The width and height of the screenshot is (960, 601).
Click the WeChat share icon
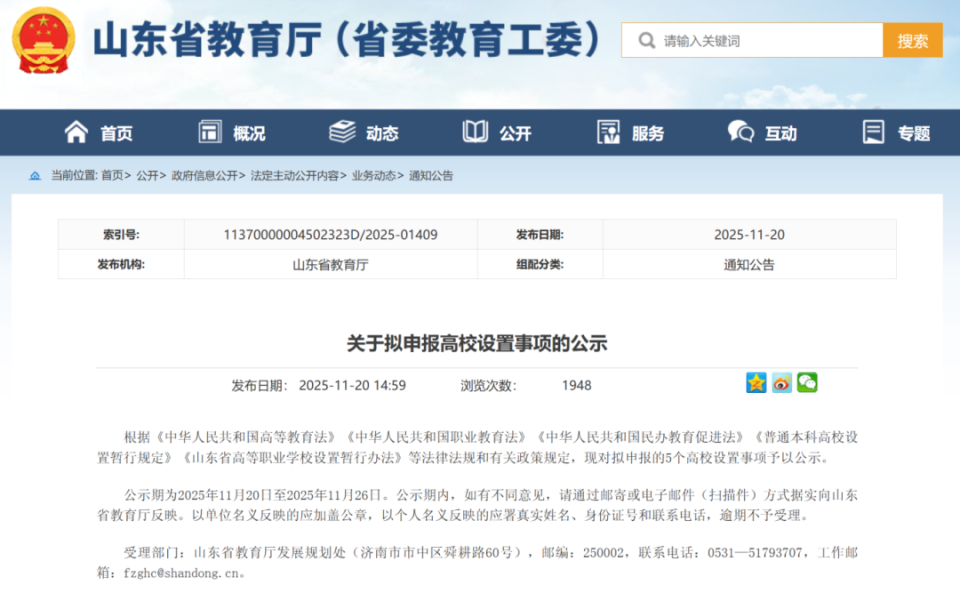click(807, 382)
